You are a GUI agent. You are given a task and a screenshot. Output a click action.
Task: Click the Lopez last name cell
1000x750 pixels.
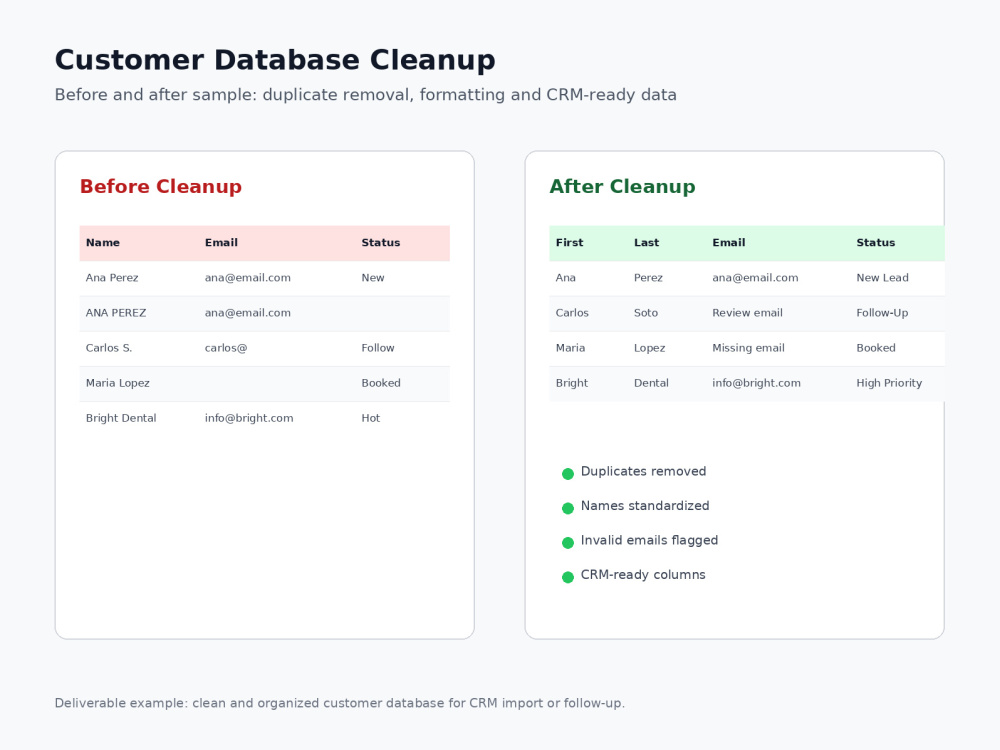[649, 348]
